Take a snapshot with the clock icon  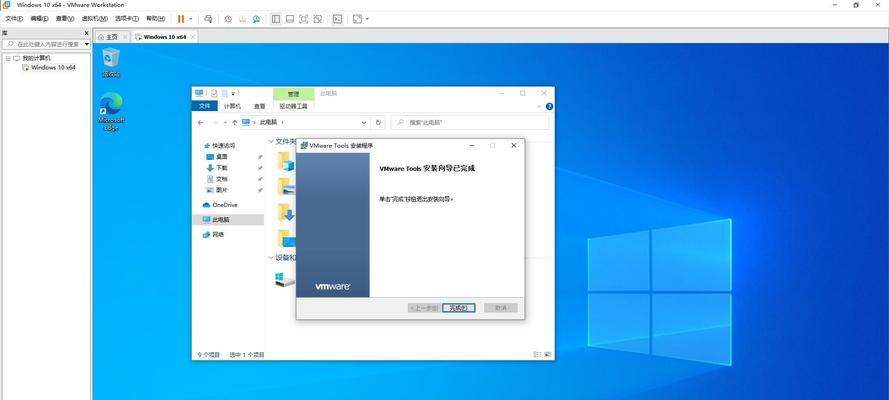click(x=228, y=19)
